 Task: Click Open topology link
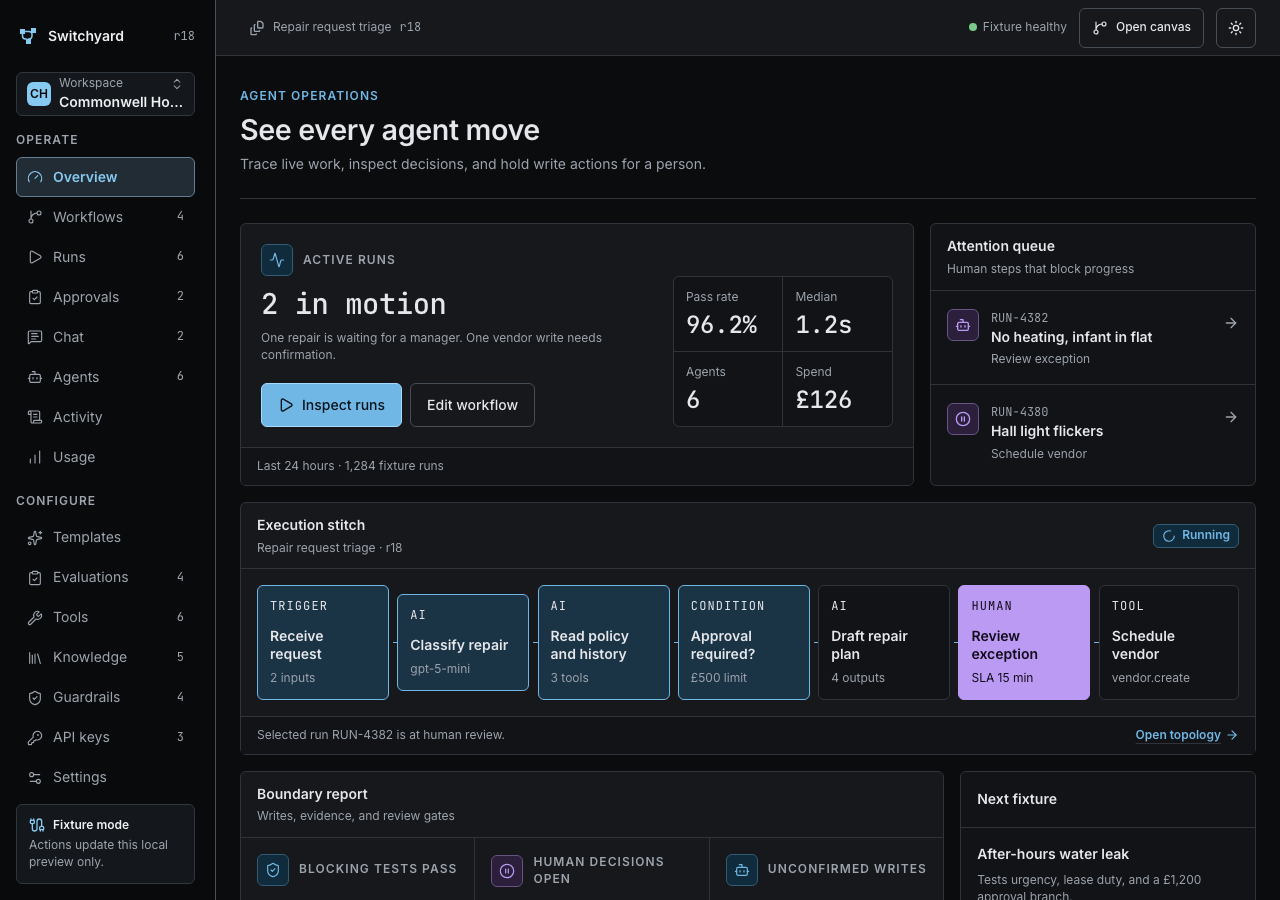coord(1187,735)
